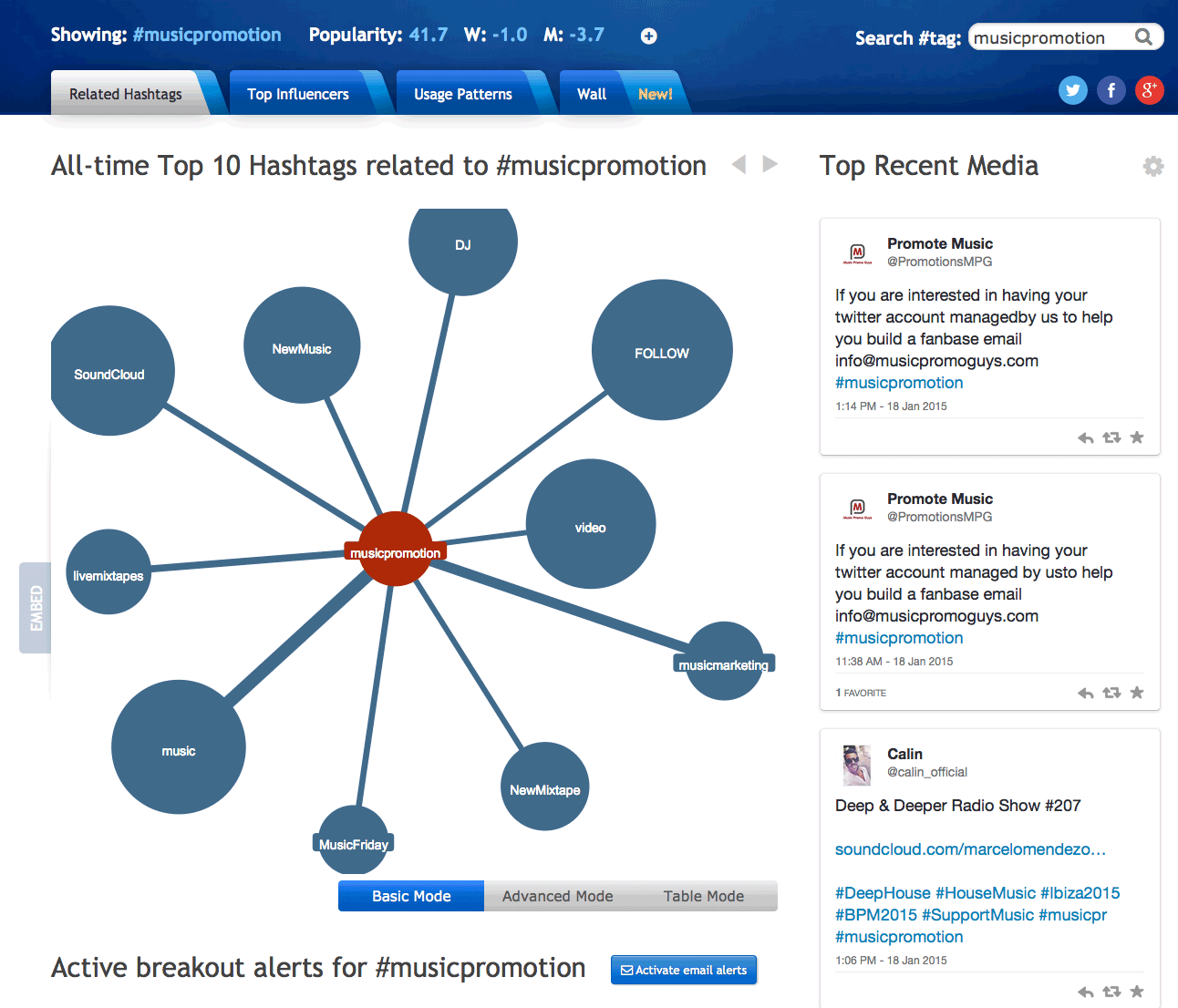Screen dimensions: 1178x1008
Task: Go to next hashtag chart arrow
Action: (x=770, y=164)
